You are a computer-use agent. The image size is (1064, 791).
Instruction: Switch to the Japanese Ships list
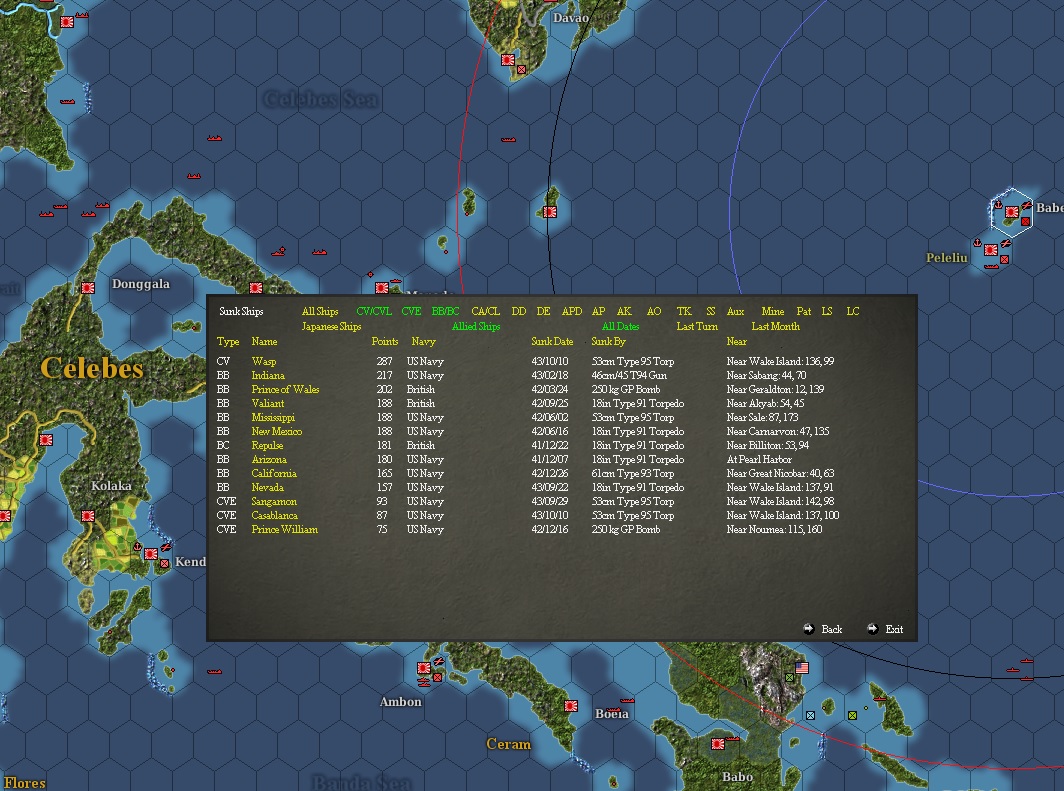(x=331, y=326)
